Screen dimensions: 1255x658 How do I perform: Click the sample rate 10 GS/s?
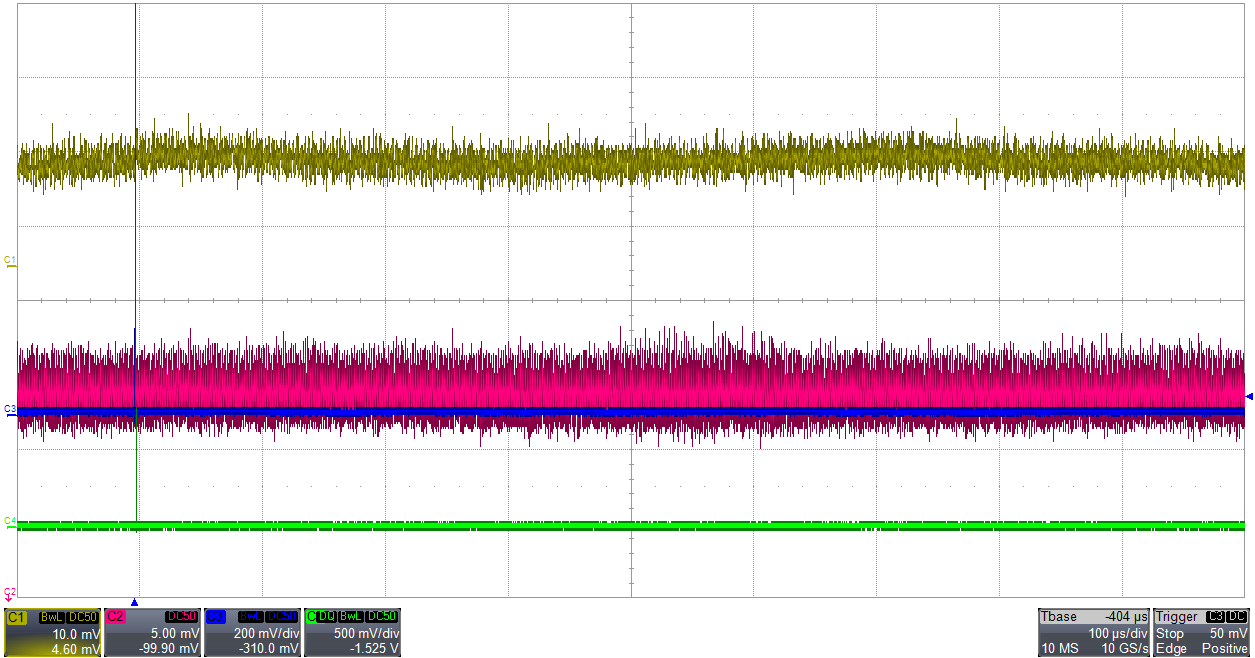[x=1125, y=649]
